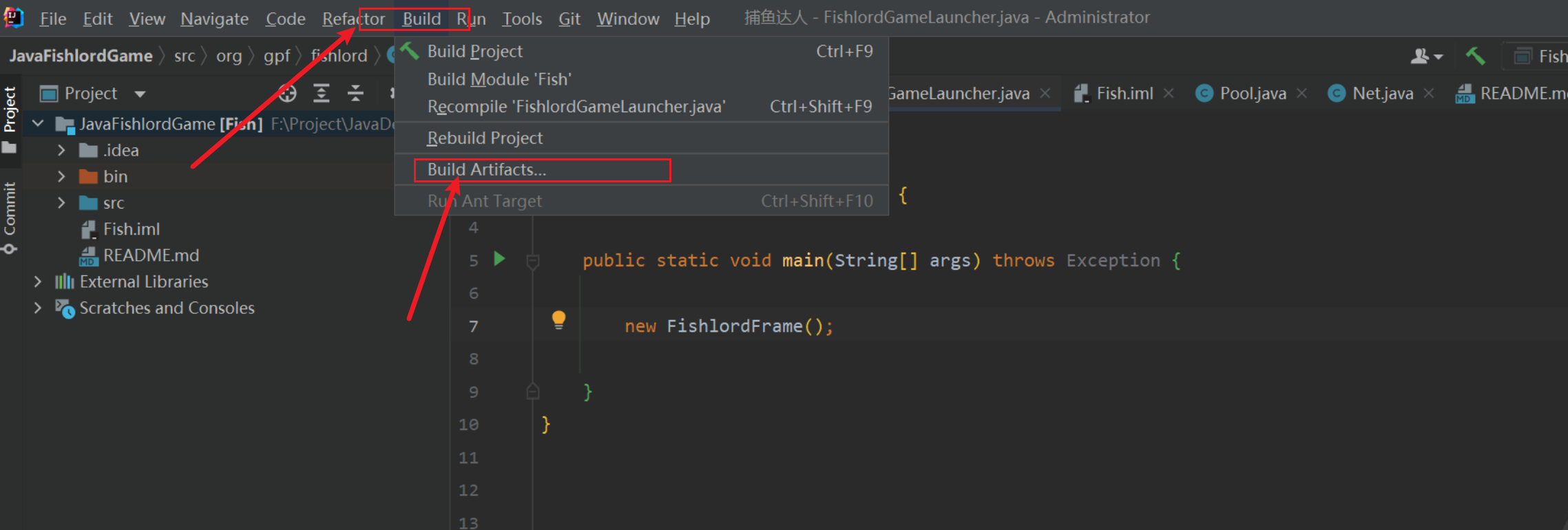
Task: Click the IntelliJ IDEA logo icon
Action: point(13,17)
